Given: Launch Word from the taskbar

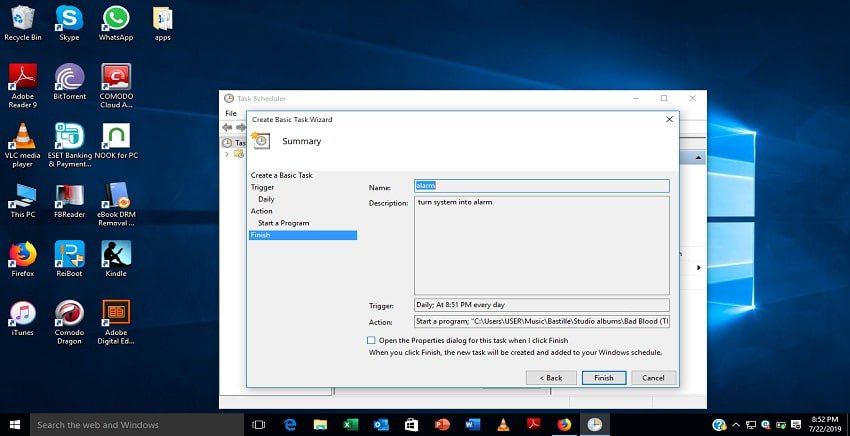Looking at the screenshot, I should click(473, 425).
